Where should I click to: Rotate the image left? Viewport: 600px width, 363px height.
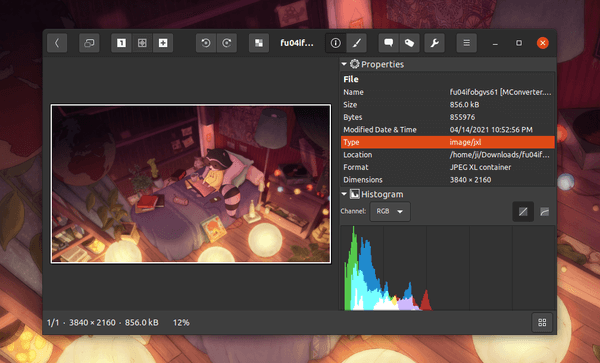coord(206,43)
